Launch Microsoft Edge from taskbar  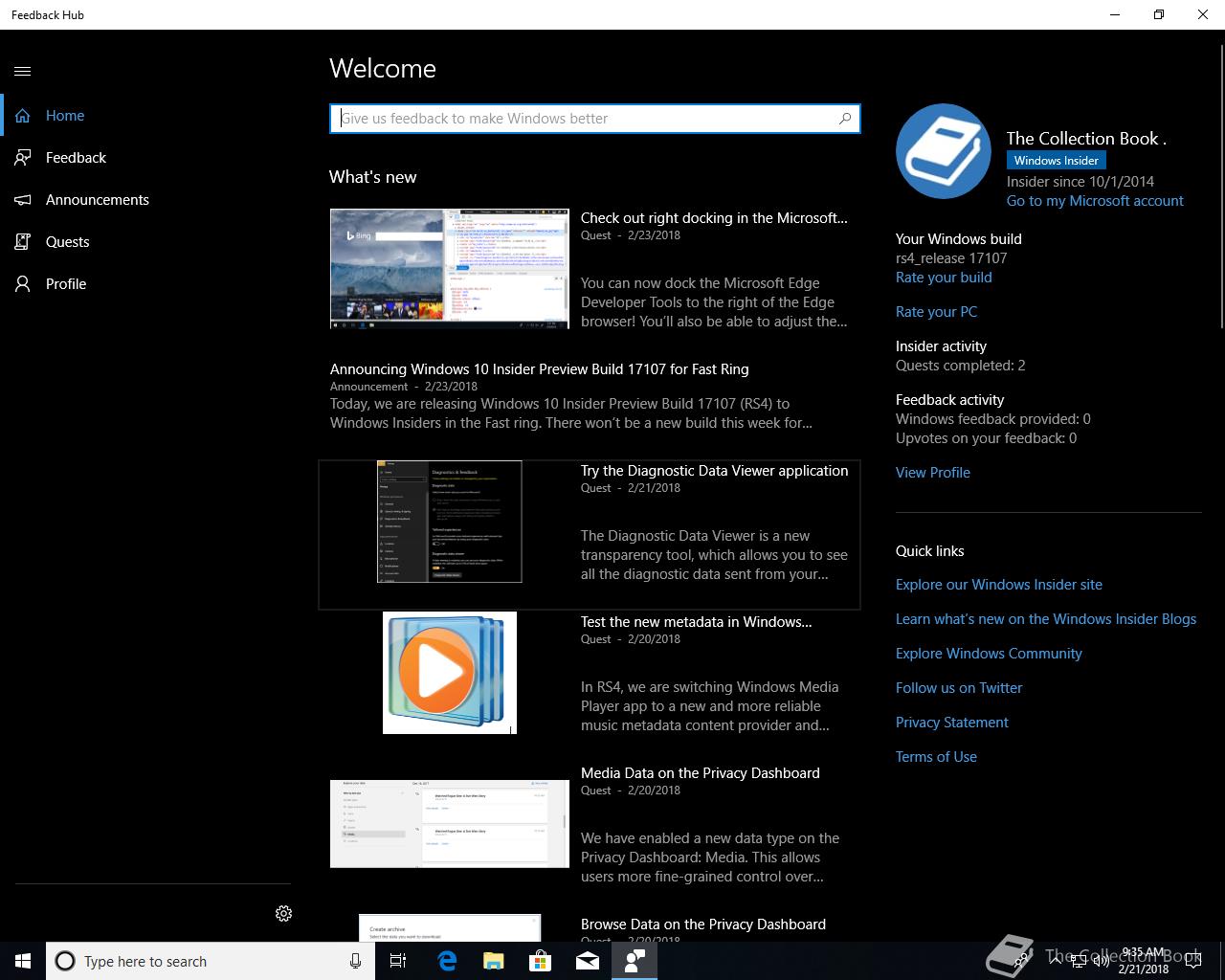pos(446,961)
